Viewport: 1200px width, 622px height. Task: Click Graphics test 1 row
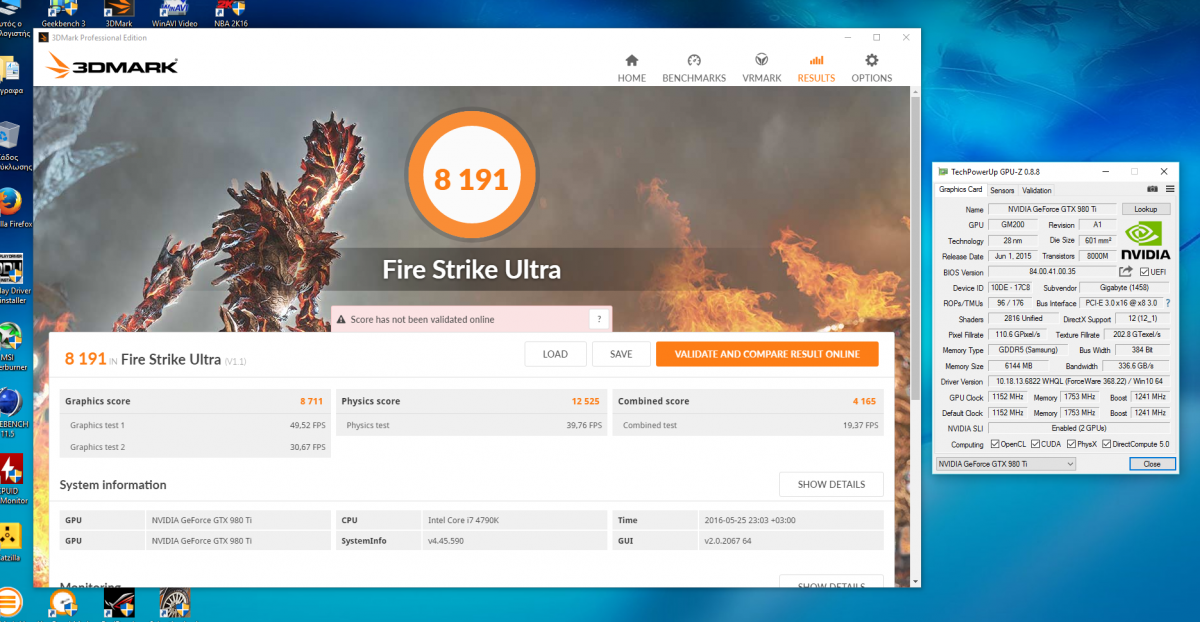[x=195, y=425]
